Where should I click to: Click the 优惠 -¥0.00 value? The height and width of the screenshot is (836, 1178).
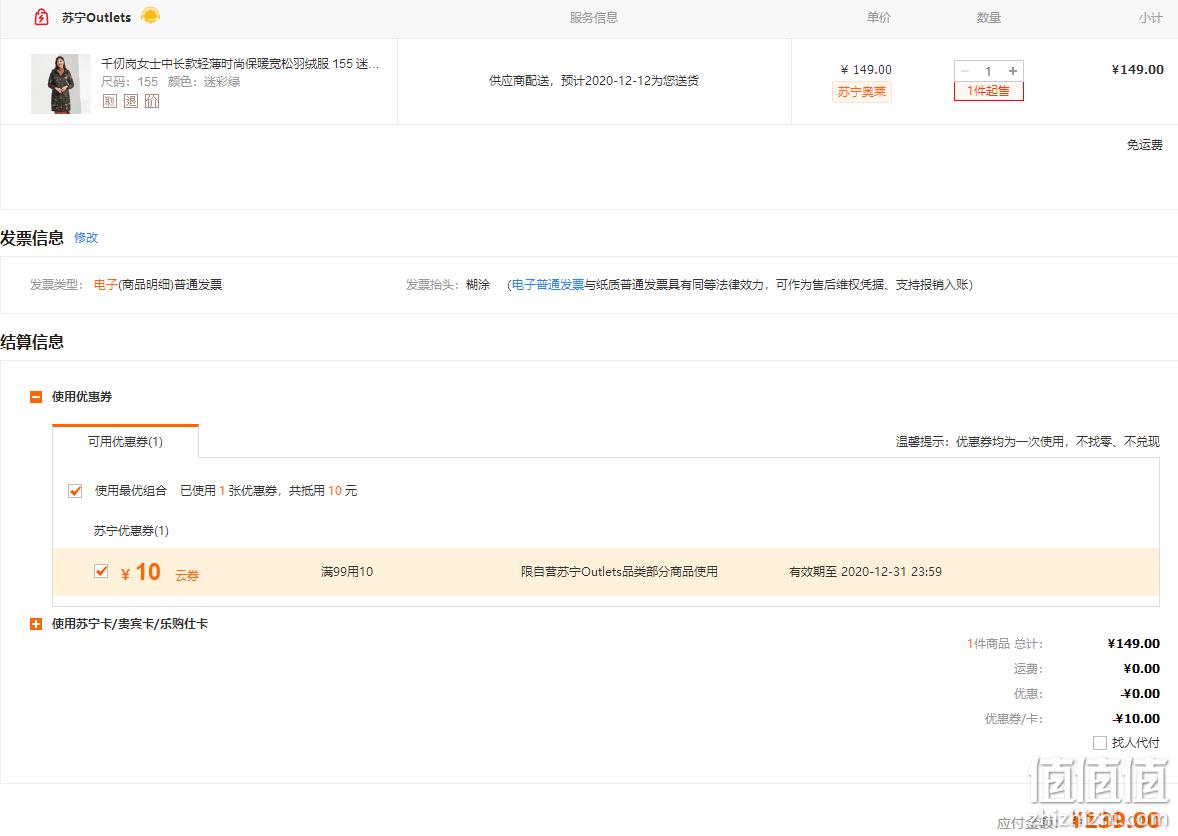1140,694
